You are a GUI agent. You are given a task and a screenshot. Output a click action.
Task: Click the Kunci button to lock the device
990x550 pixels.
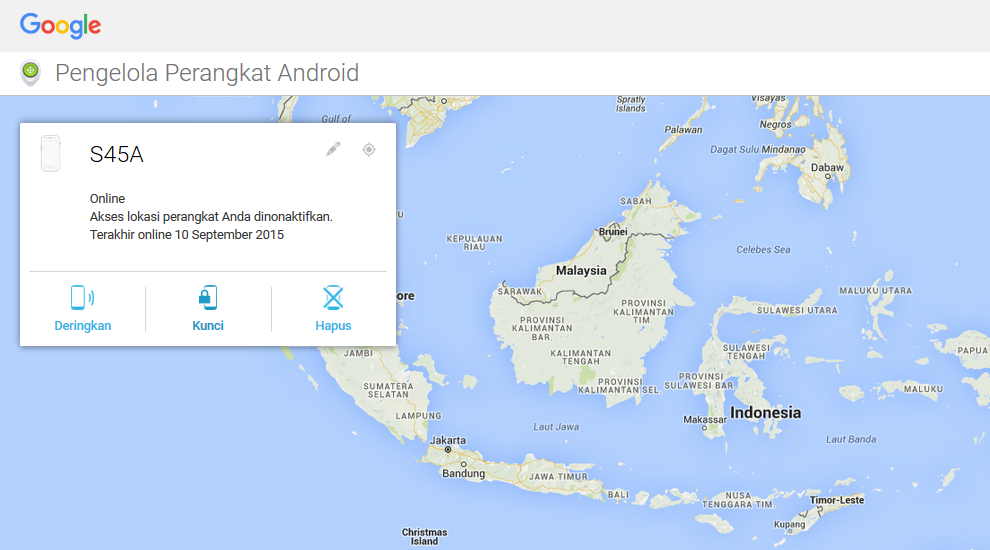[208, 309]
